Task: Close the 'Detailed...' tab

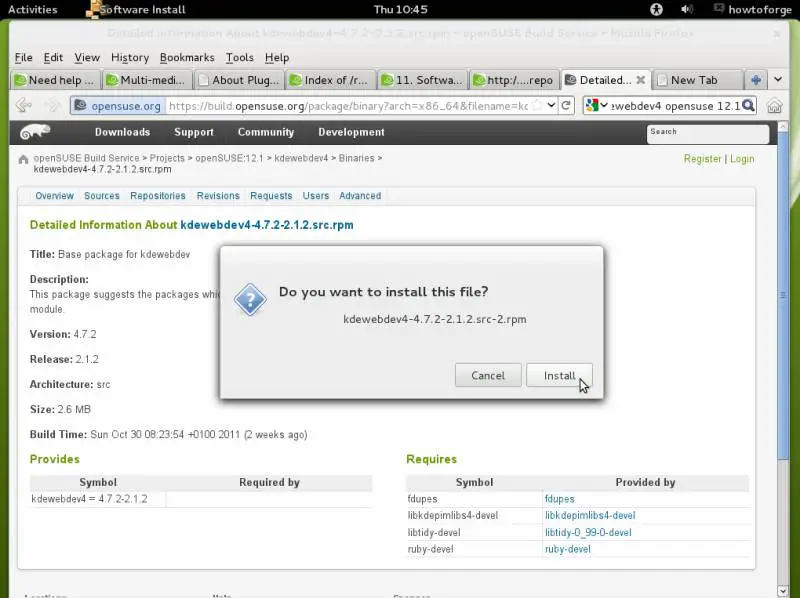Action: coord(641,80)
